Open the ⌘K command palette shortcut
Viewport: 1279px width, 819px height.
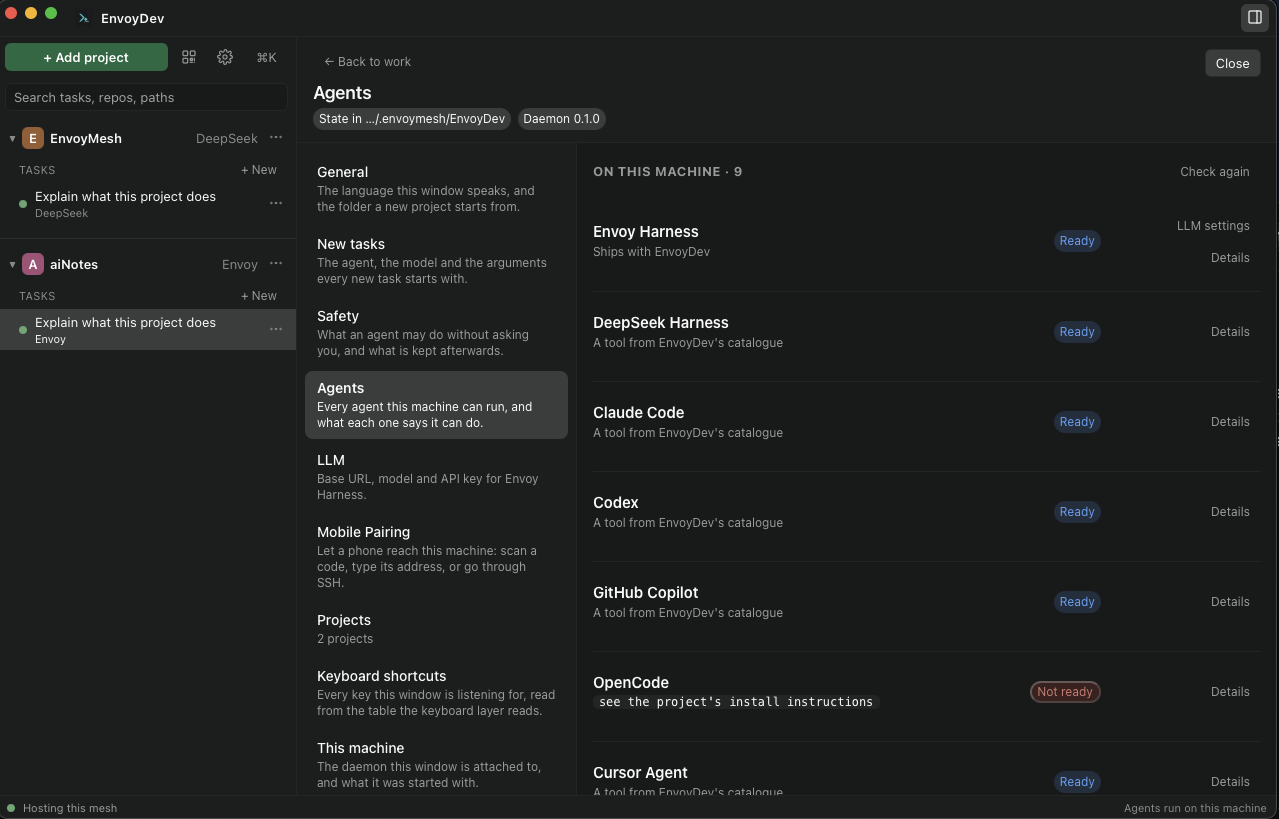click(x=266, y=57)
